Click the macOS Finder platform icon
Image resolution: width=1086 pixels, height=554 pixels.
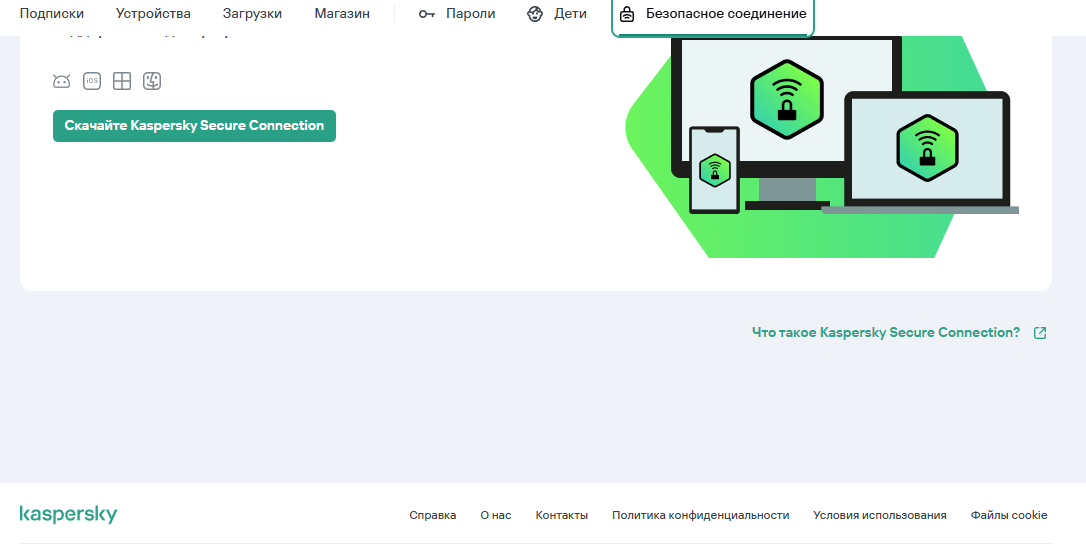point(152,81)
